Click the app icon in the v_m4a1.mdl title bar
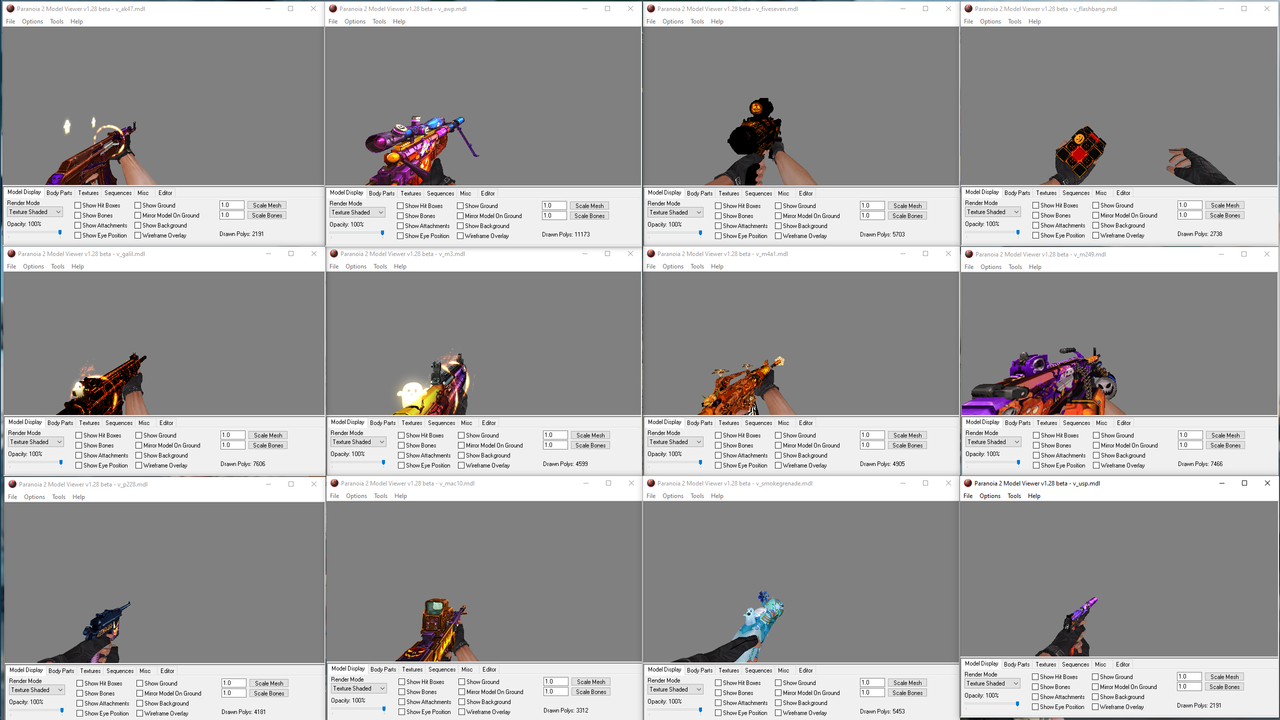Image resolution: width=1280 pixels, height=720 pixels. click(651, 254)
